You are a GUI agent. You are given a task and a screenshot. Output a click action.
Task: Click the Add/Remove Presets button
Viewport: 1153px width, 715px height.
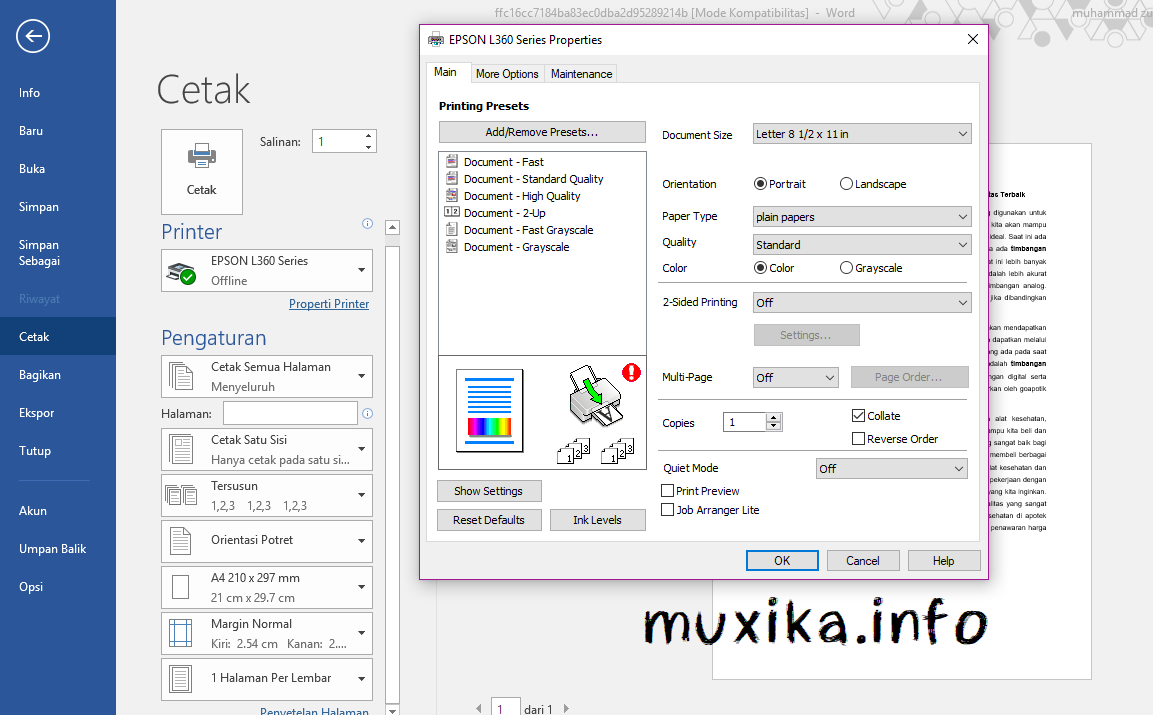point(542,132)
